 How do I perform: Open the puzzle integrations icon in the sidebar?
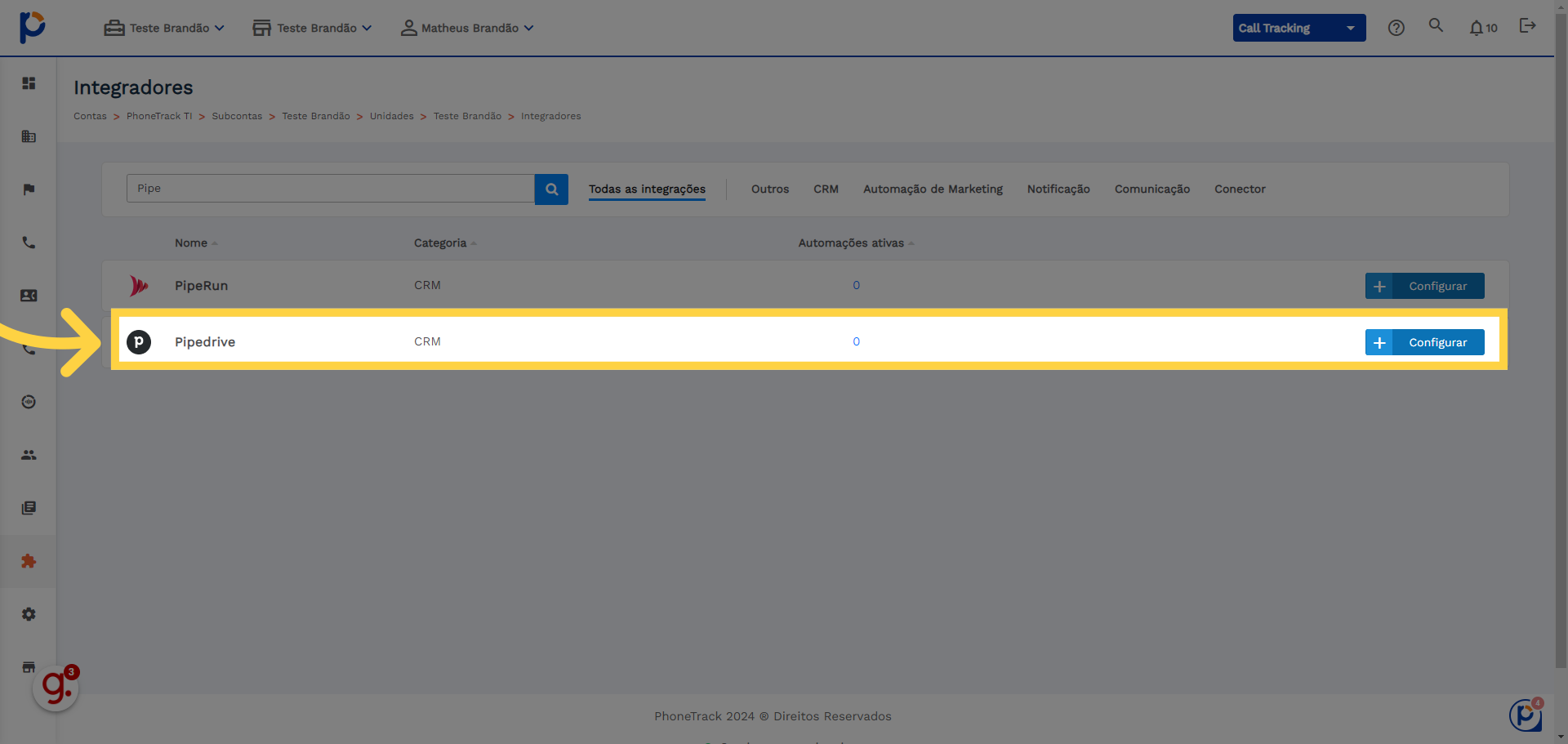pos(29,561)
